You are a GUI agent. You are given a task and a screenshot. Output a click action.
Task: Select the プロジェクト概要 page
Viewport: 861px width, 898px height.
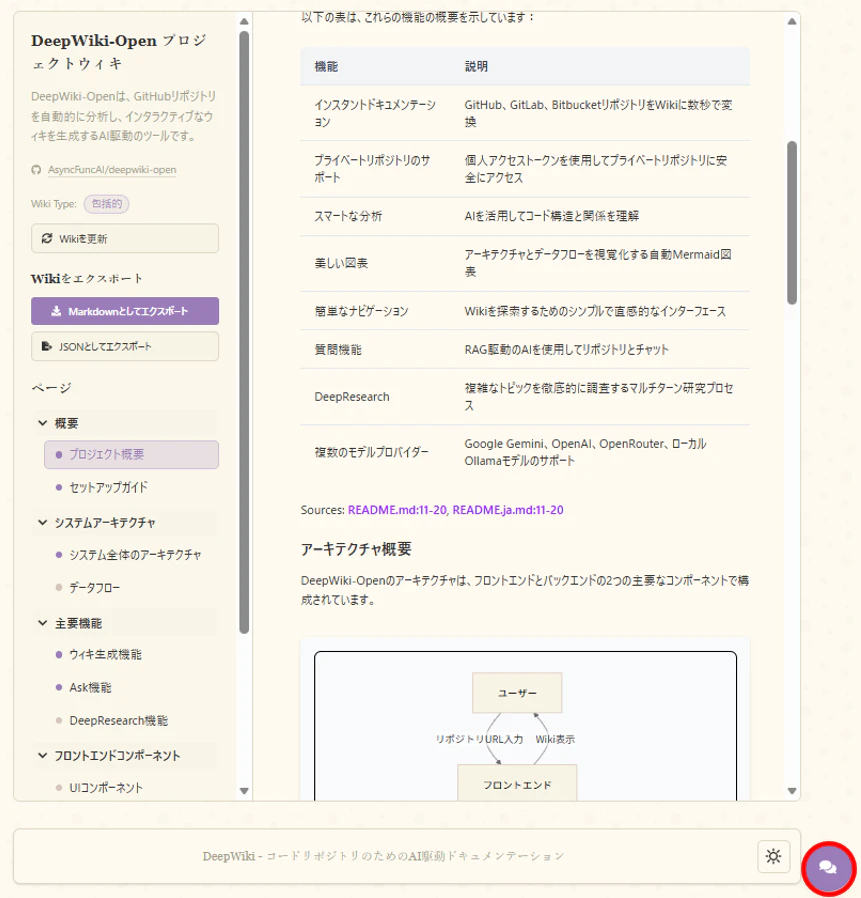131,455
